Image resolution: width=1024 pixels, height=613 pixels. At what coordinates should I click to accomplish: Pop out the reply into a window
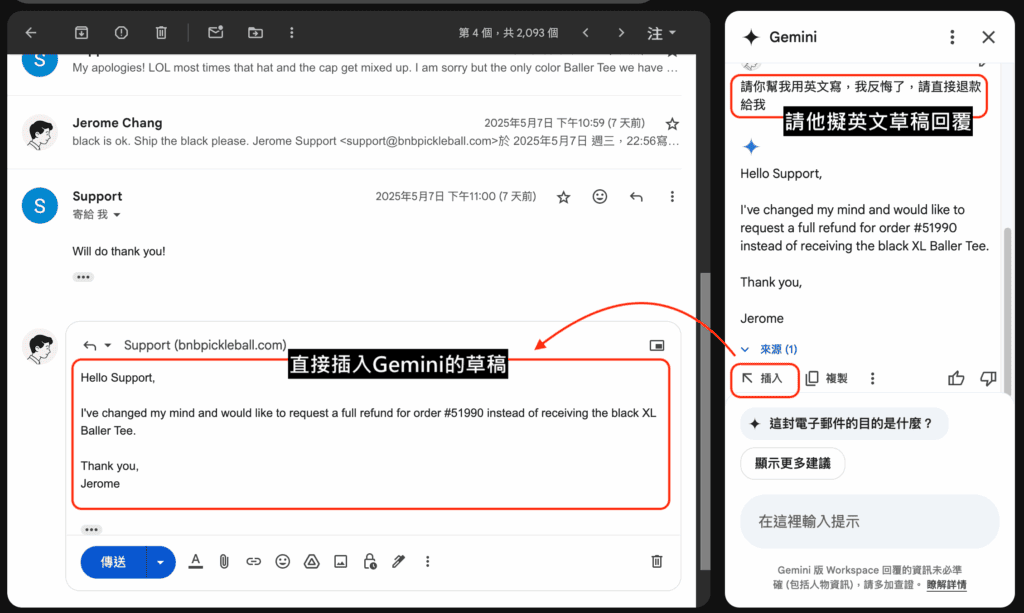[657, 345]
